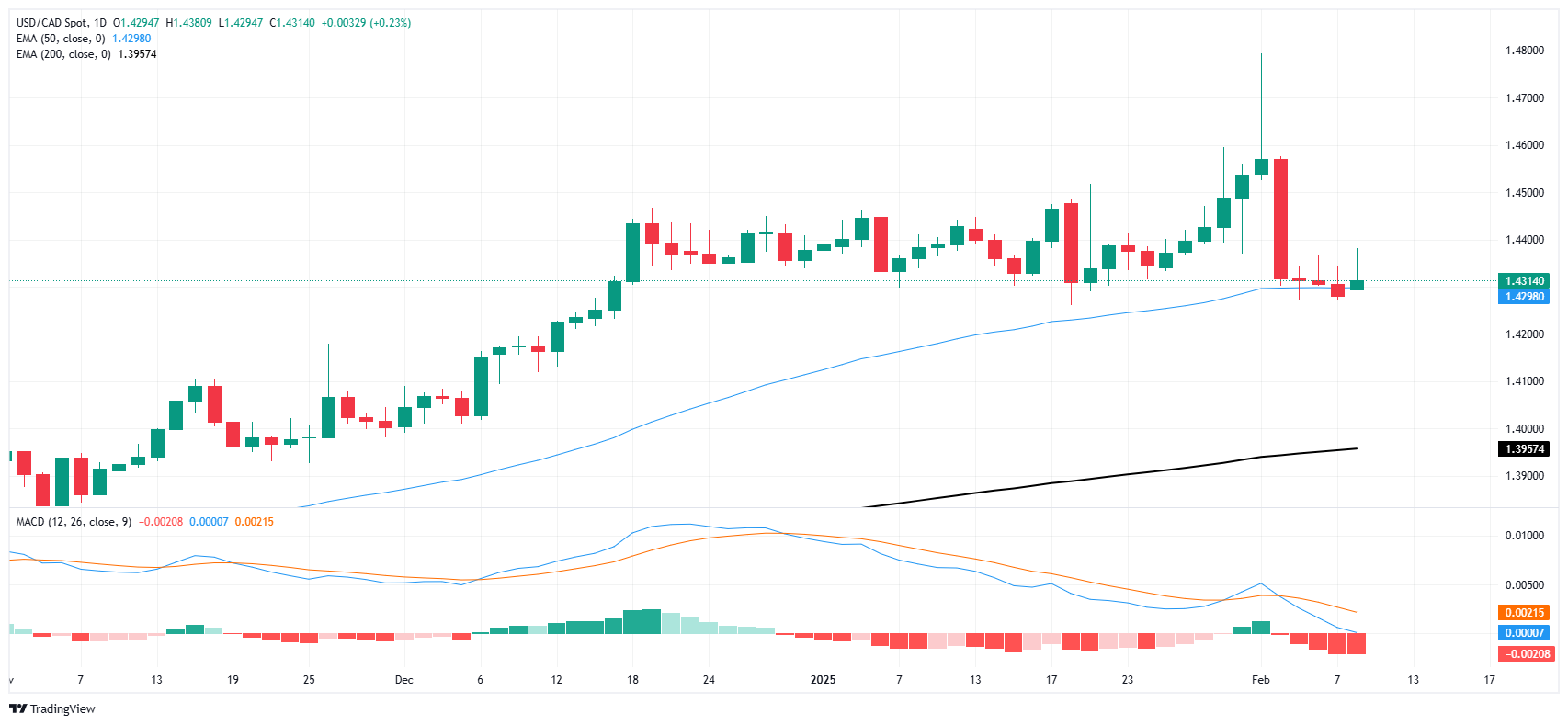Screen dimensions: 1568x725
Task: Click the 1.40000 level on the price scale
Action: [1524, 429]
